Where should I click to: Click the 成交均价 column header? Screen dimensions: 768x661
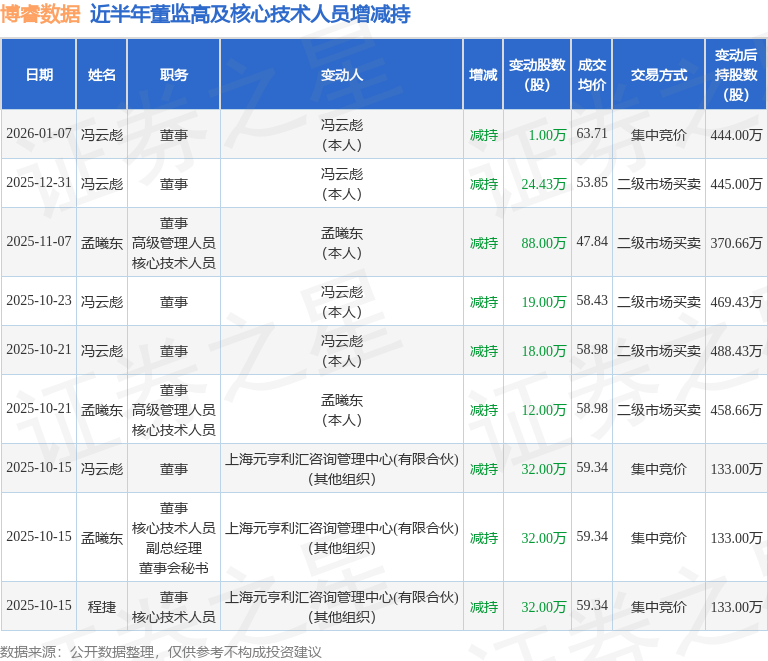(x=592, y=75)
